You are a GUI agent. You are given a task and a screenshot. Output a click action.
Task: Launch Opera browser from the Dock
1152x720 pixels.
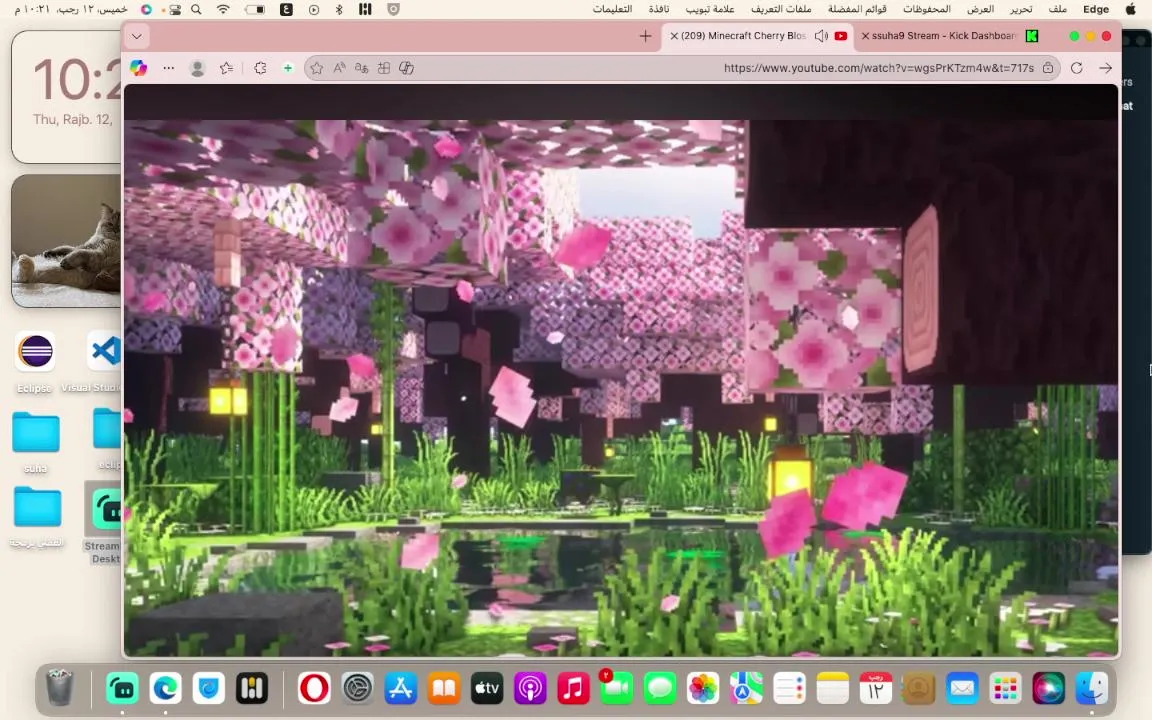point(314,688)
